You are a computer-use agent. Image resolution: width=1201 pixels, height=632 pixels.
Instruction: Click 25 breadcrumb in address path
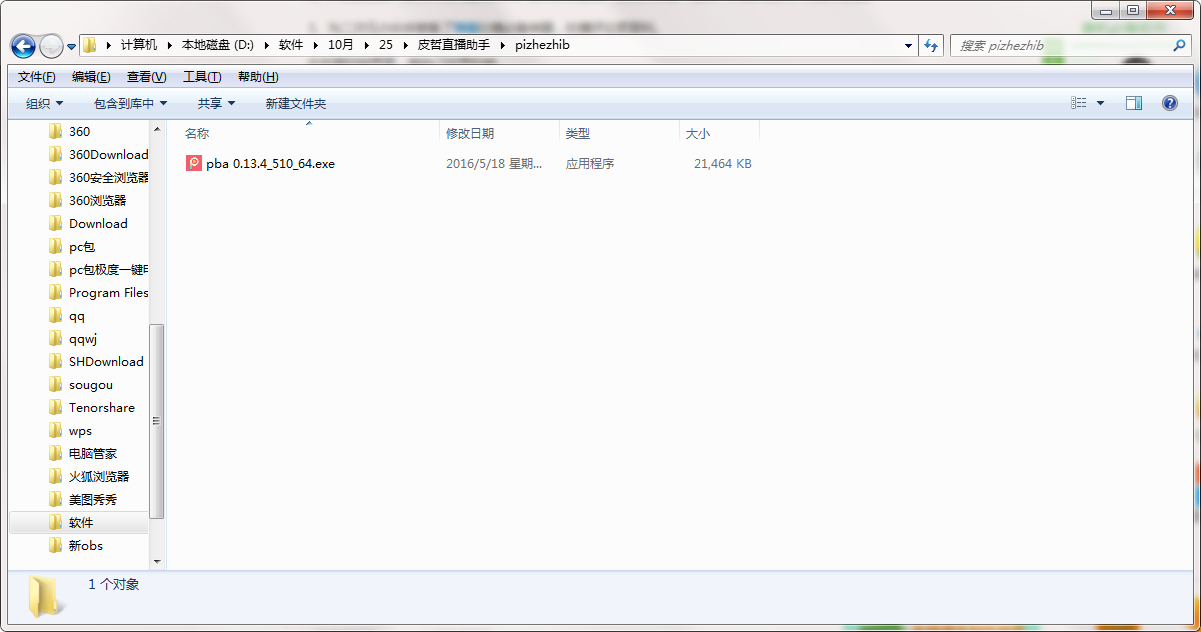pyautogui.click(x=386, y=45)
